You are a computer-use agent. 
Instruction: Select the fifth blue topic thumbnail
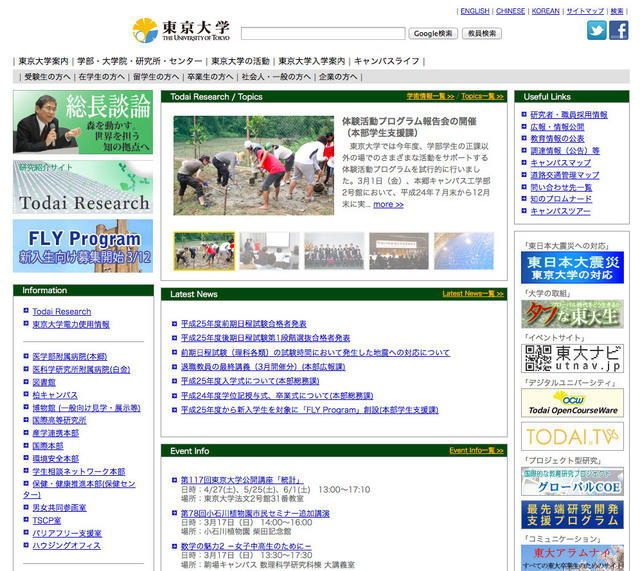[x=464, y=251]
